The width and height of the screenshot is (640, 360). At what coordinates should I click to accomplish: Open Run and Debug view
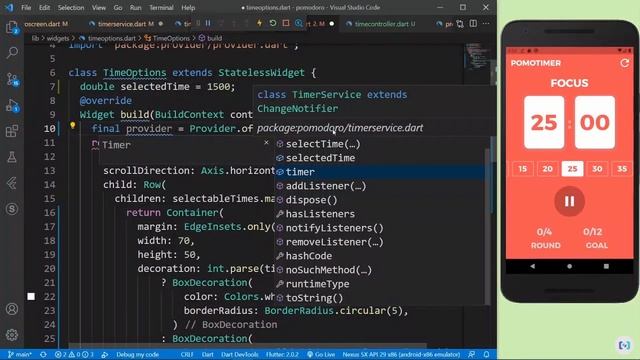(12, 106)
